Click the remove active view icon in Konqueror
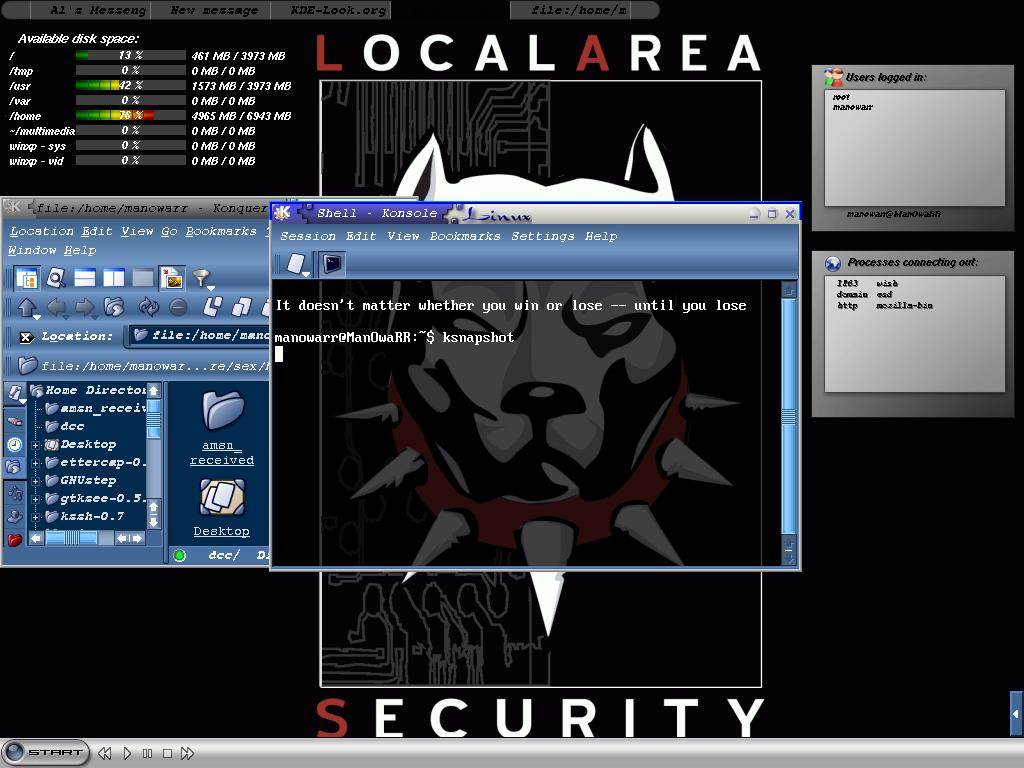Screen dimensions: 1024x768 click(142, 279)
